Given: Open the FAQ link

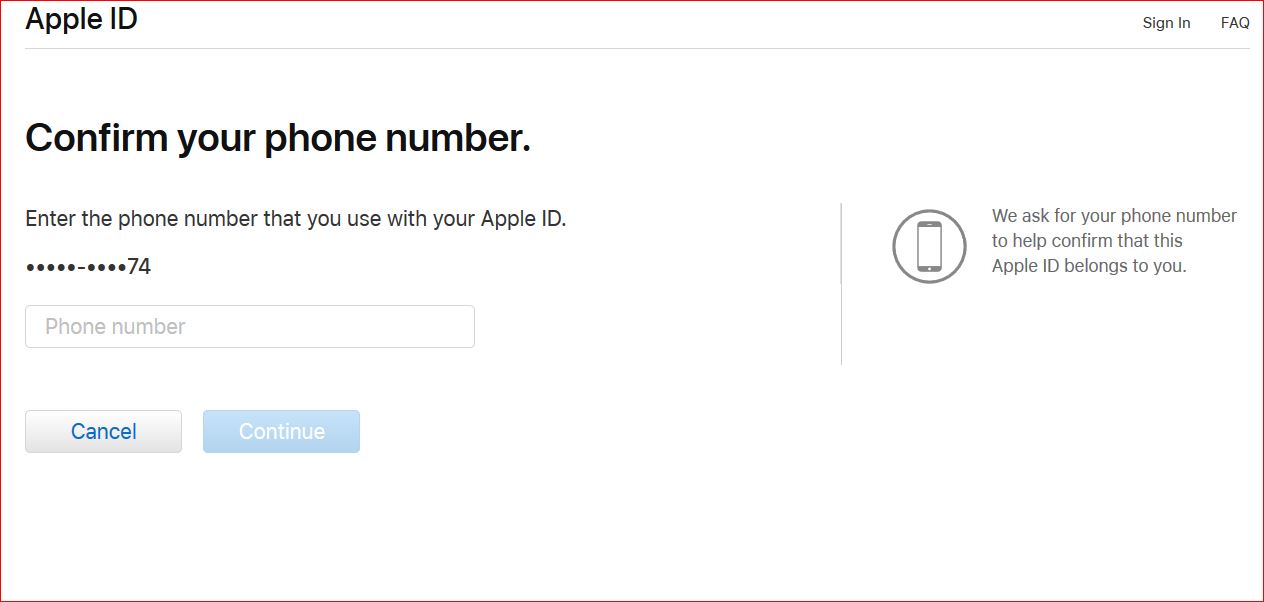Looking at the screenshot, I should coord(1235,23).
